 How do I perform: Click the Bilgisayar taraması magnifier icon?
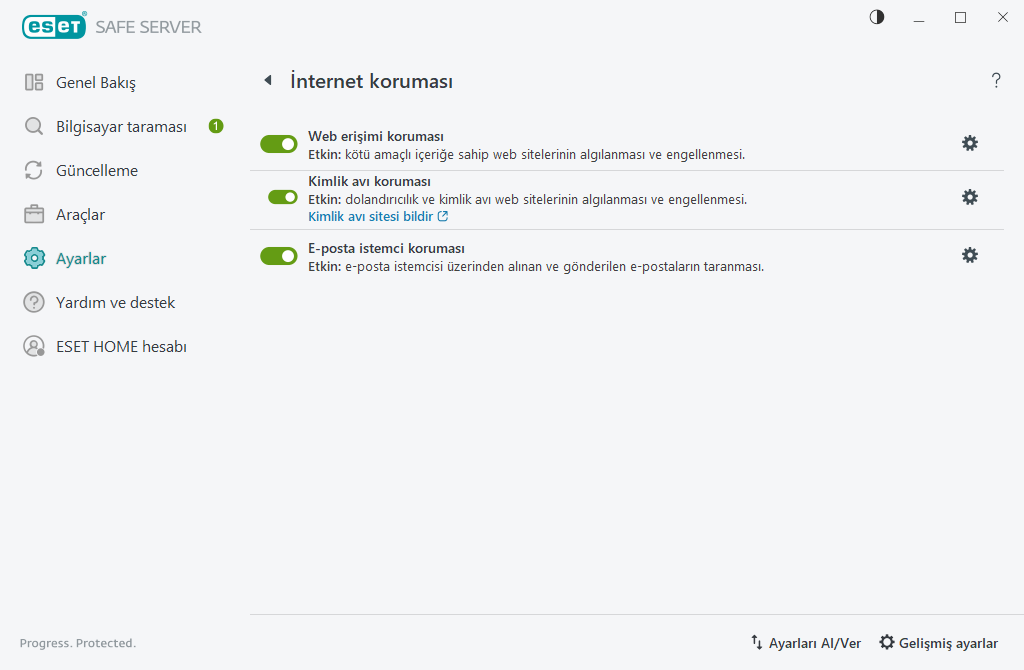pyautogui.click(x=34, y=127)
